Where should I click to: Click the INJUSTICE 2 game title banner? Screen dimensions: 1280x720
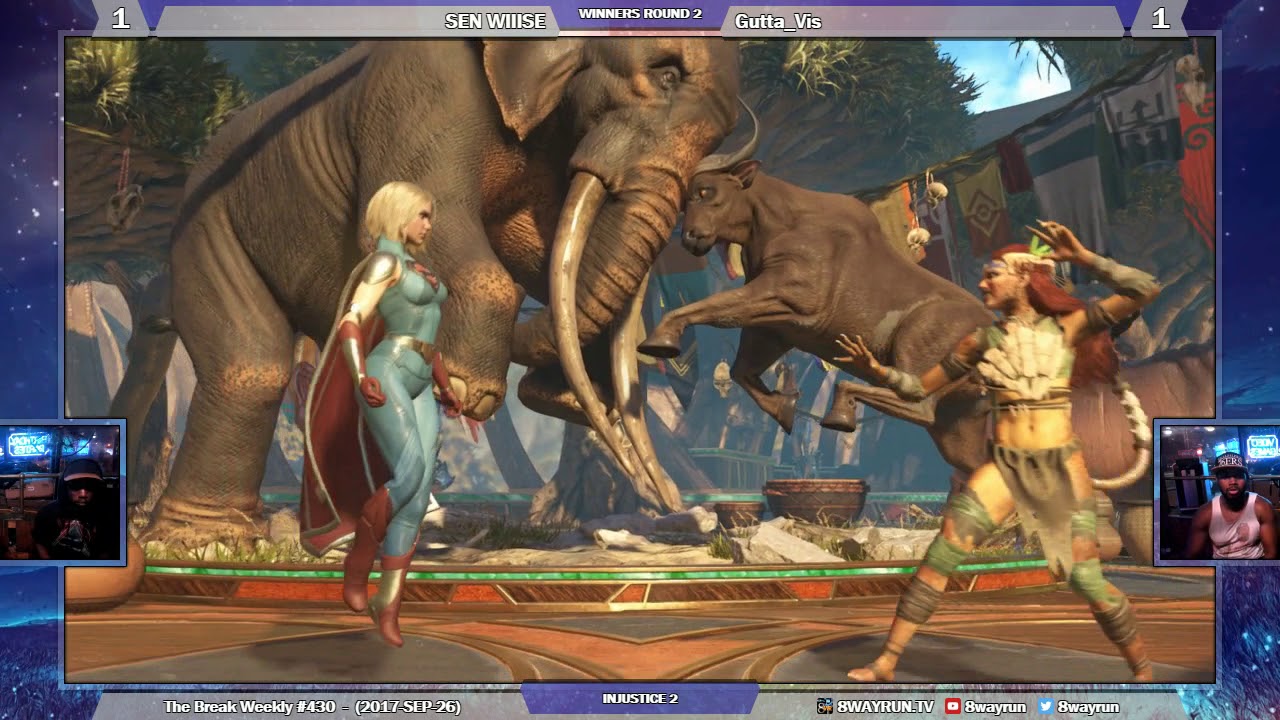640,698
